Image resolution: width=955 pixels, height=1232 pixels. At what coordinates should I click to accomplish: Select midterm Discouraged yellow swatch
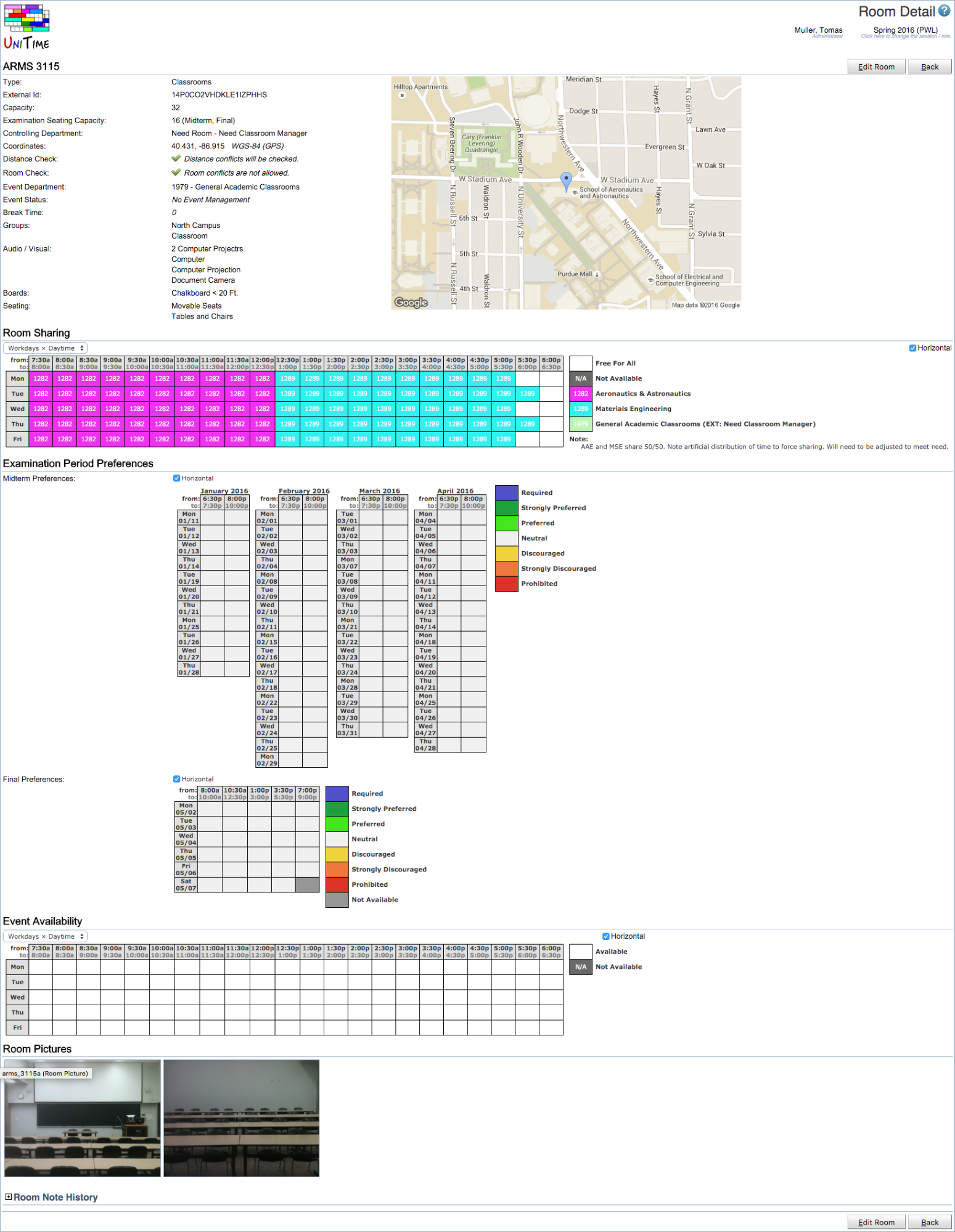pos(507,553)
